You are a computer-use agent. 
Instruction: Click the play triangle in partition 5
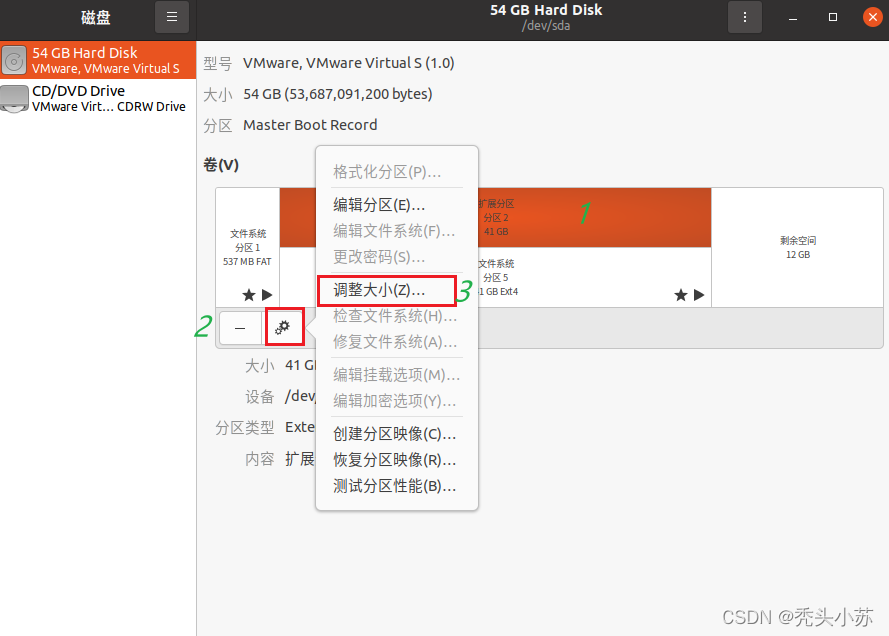coord(699,295)
